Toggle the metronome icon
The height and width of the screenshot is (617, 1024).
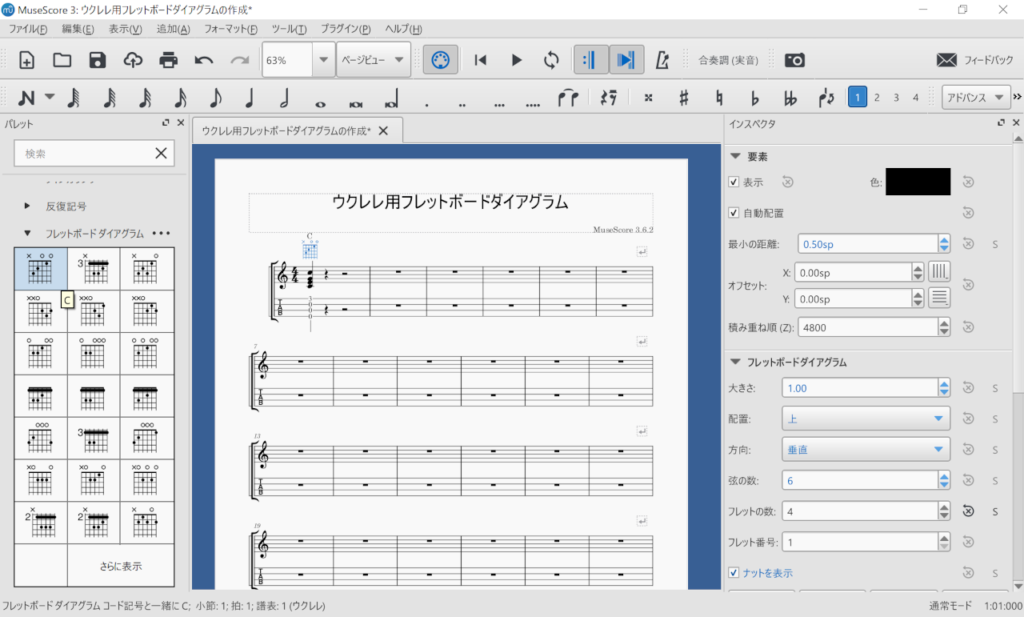coord(661,60)
